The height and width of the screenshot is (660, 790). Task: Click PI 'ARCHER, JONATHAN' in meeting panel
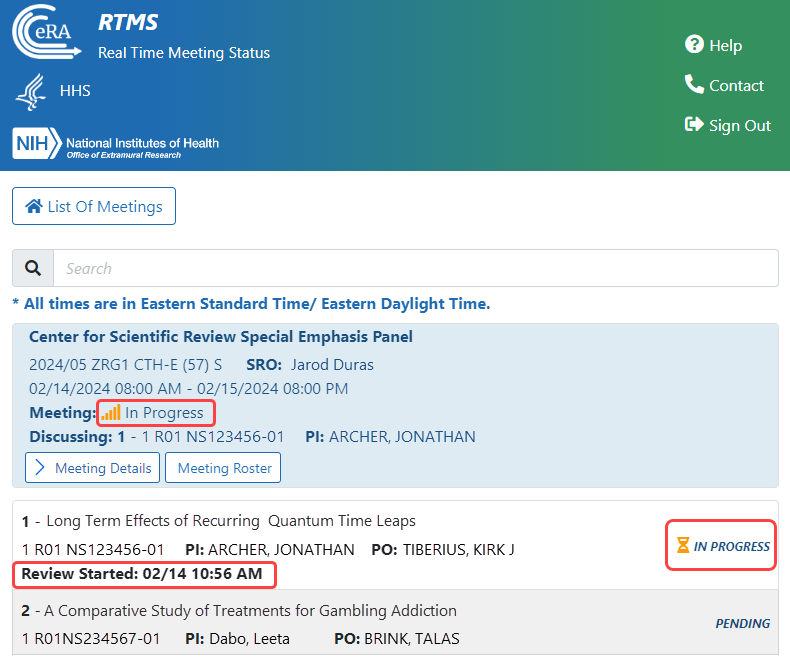[402, 436]
